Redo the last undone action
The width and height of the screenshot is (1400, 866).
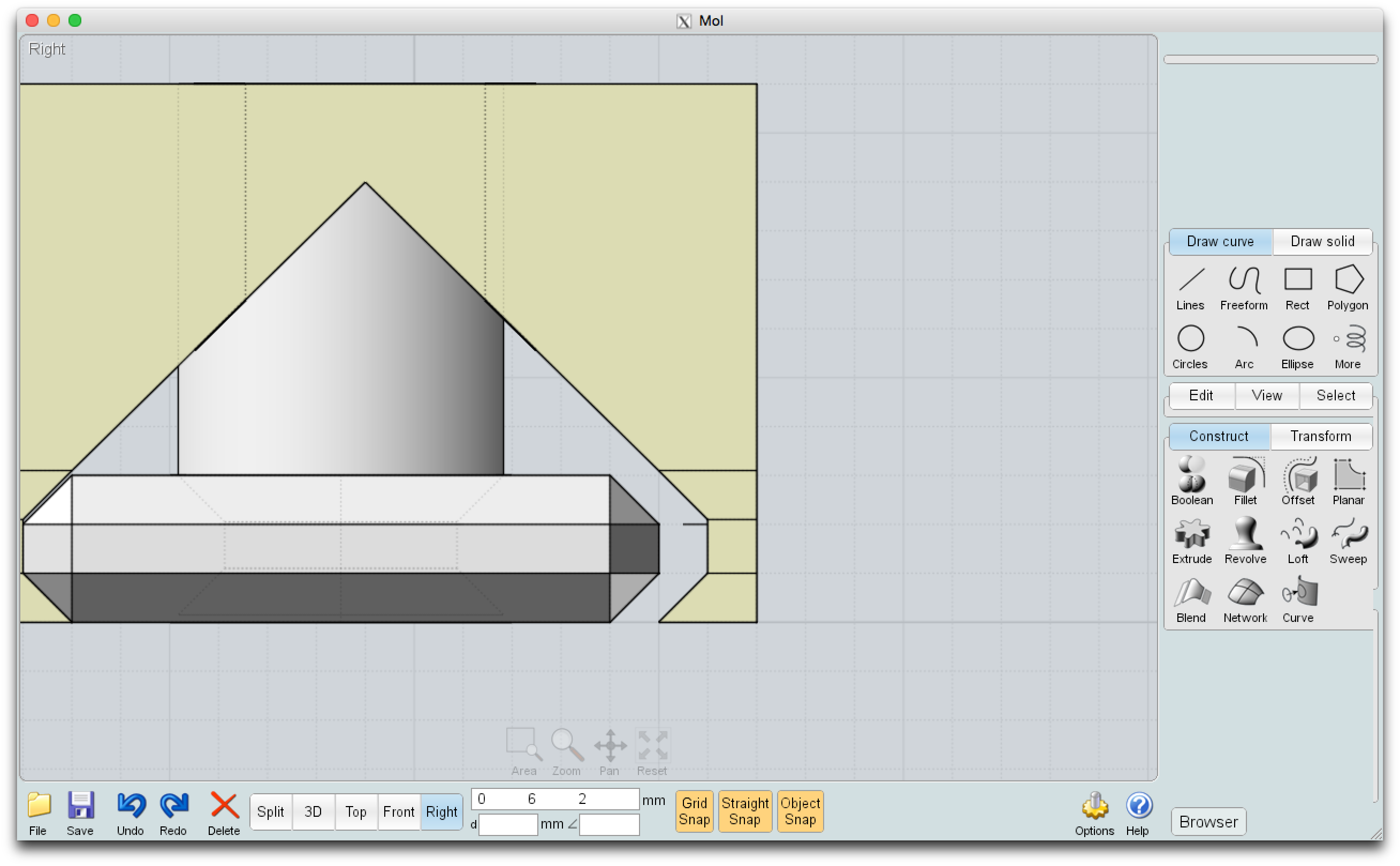(173, 814)
